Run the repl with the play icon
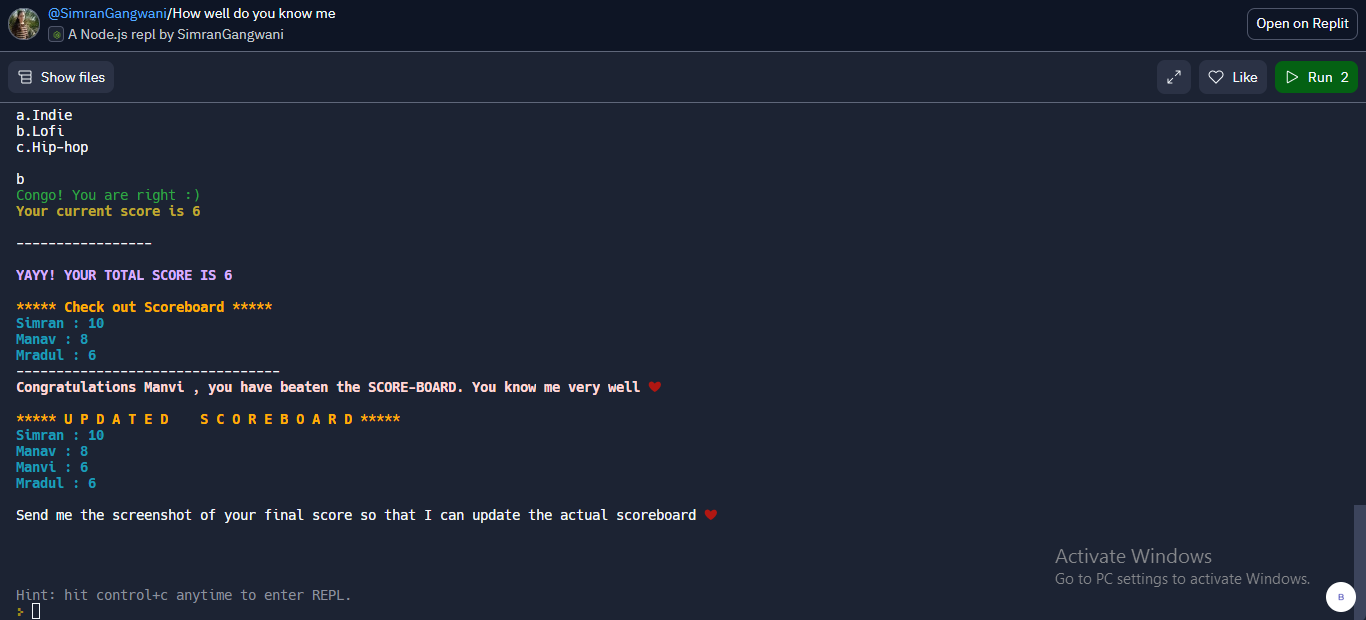 1292,77
